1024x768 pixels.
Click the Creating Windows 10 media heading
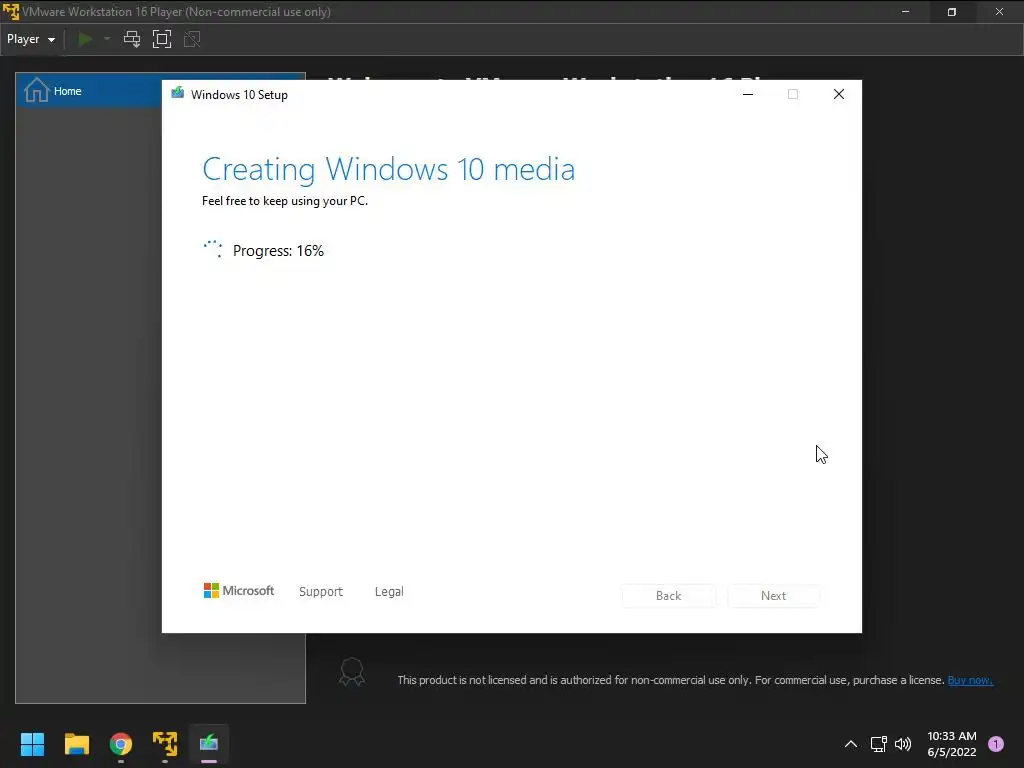[389, 169]
